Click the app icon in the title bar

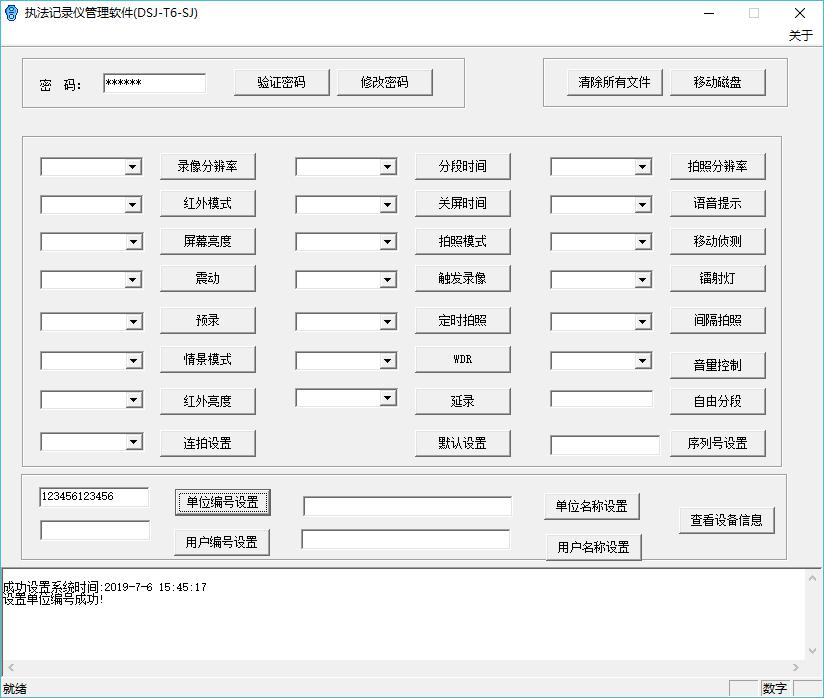pos(11,13)
